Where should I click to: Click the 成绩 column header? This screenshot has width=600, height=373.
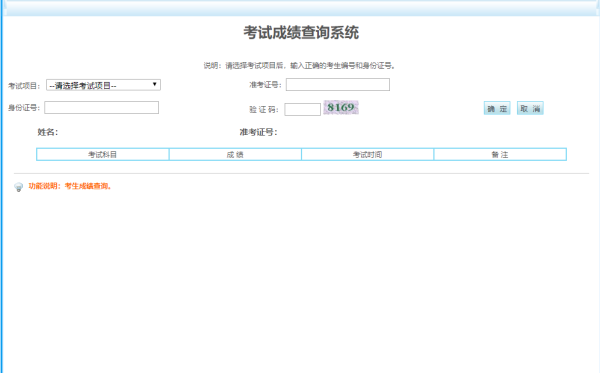click(x=235, y=155)
